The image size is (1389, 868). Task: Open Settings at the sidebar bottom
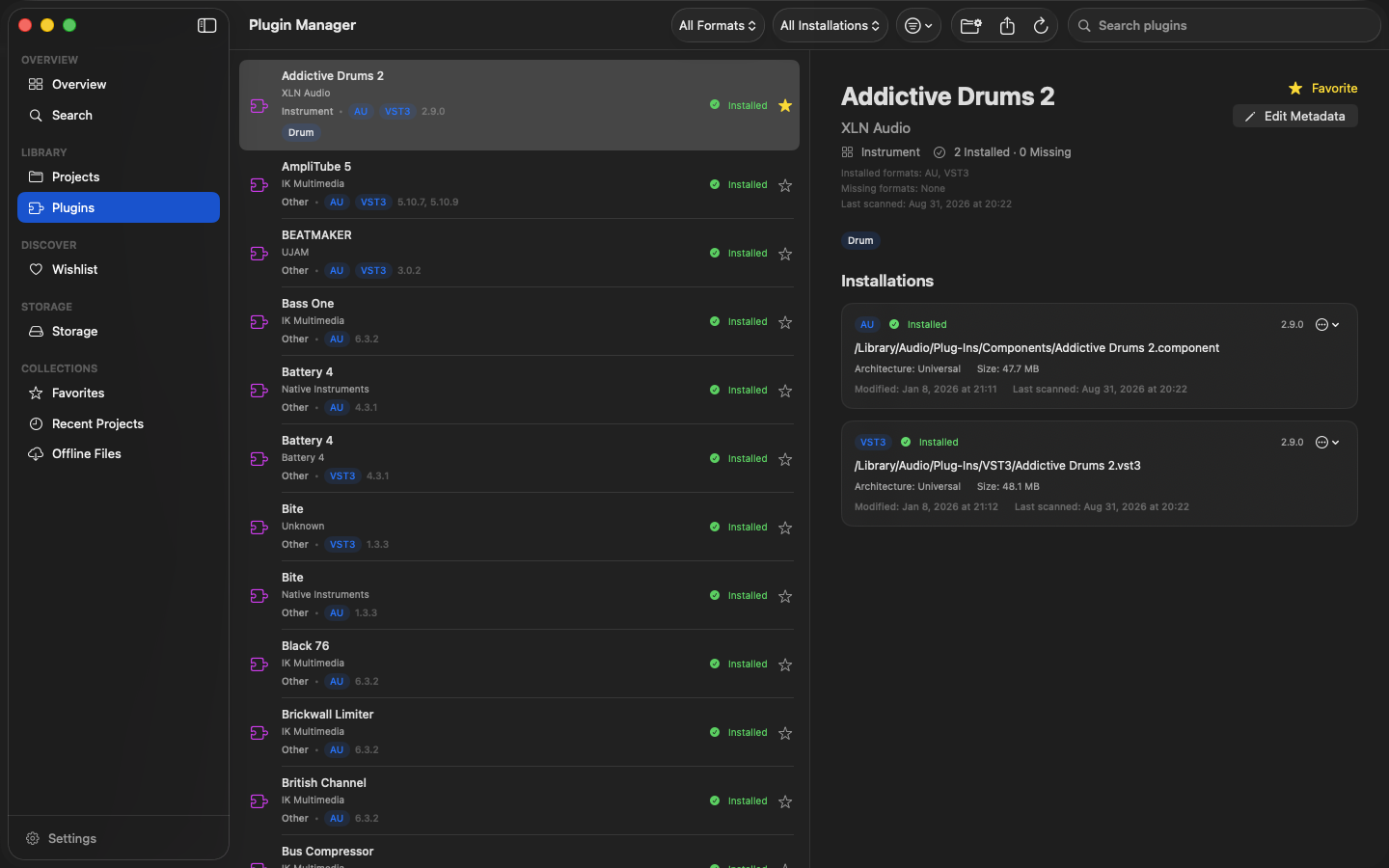coord(61,839)
